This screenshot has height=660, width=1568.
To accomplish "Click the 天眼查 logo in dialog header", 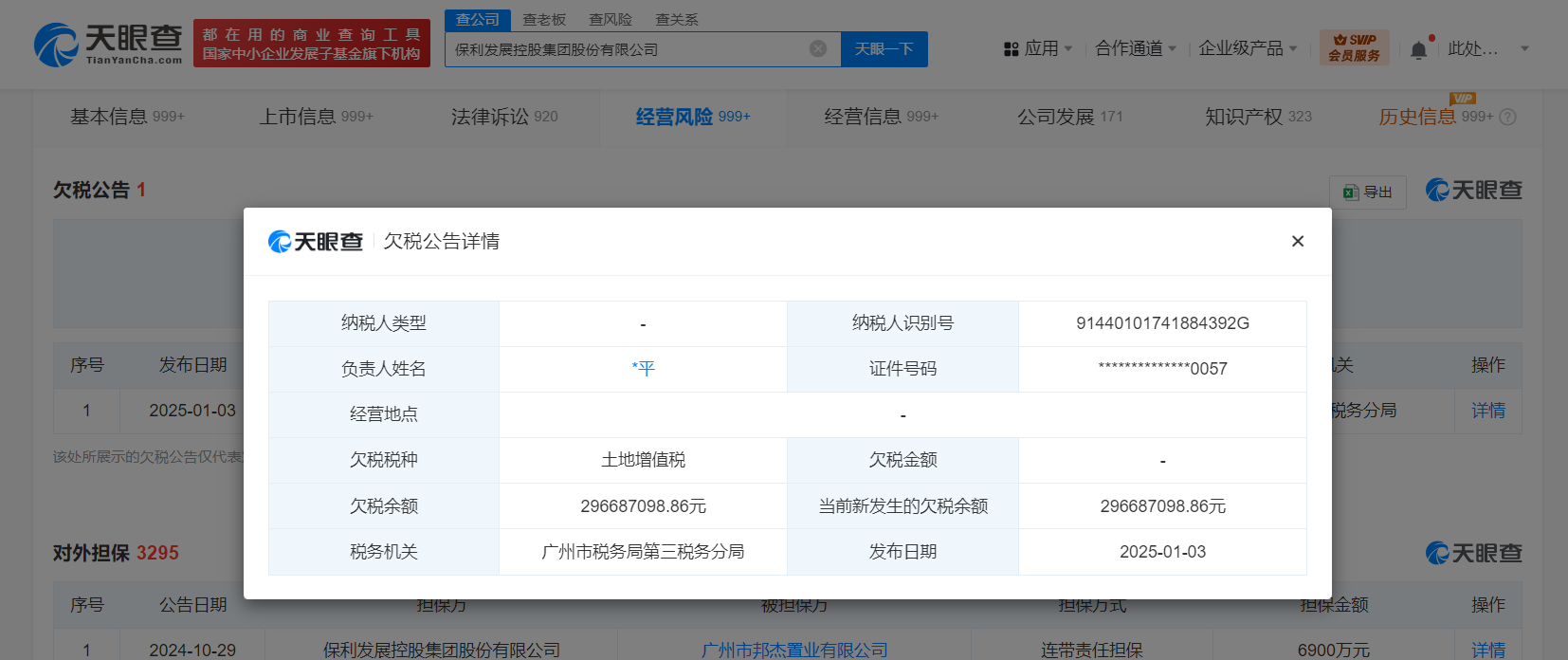I will tap(316, 242).
